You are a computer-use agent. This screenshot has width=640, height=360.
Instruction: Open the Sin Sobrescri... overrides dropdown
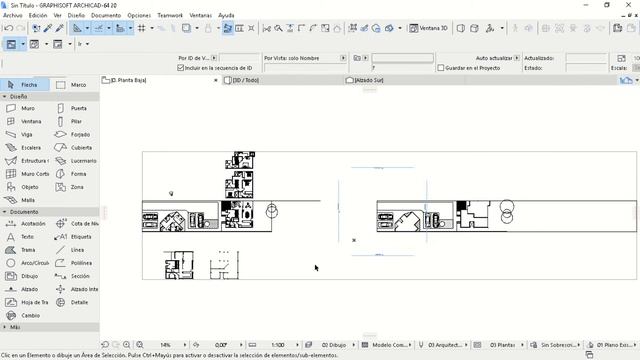point(579,345)
